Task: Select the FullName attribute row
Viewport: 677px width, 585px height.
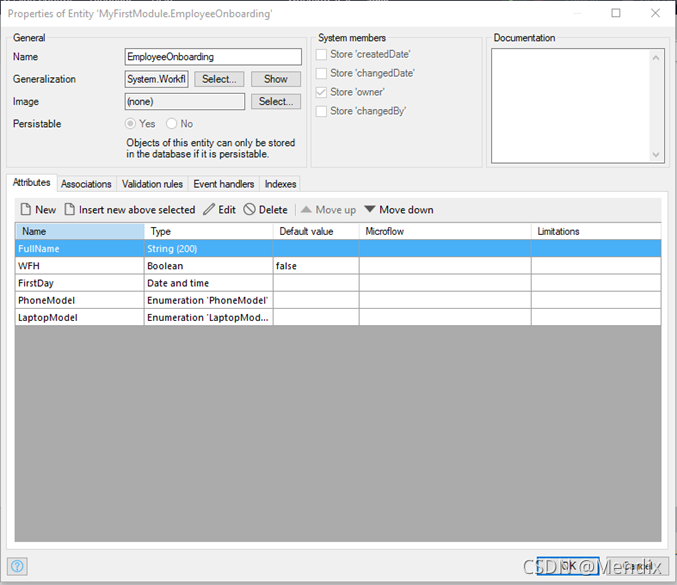Action: (x=338, y=249)
